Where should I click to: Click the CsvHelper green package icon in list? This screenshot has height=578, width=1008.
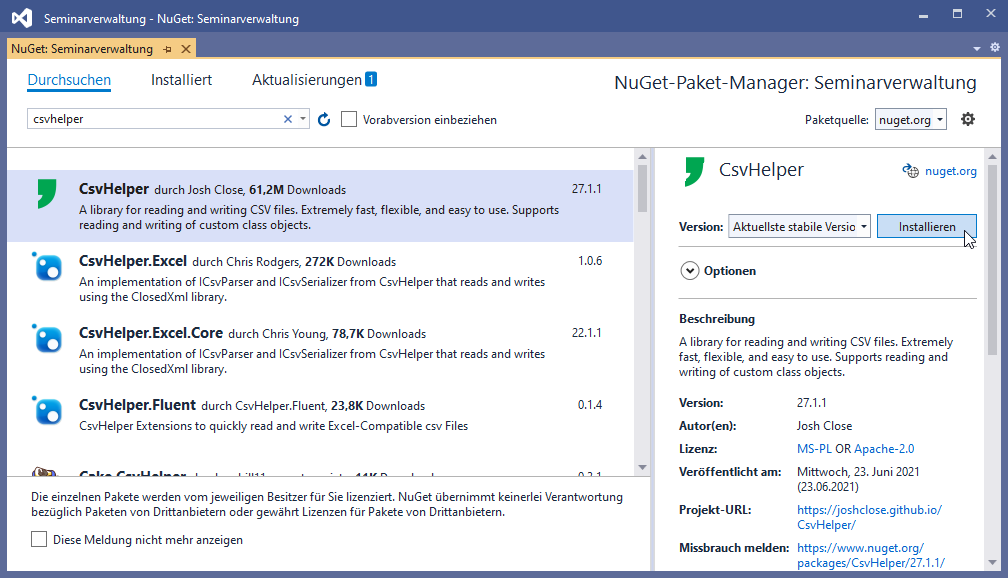pos(46,194)
